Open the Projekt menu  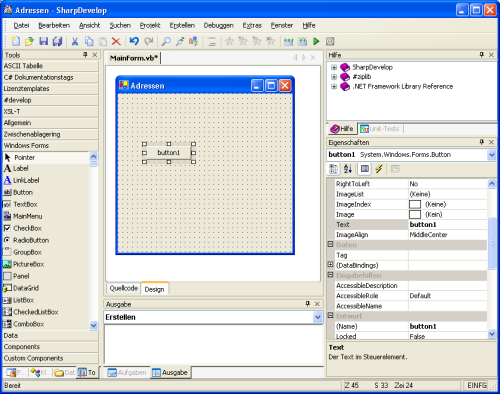(x=150, y=25)
